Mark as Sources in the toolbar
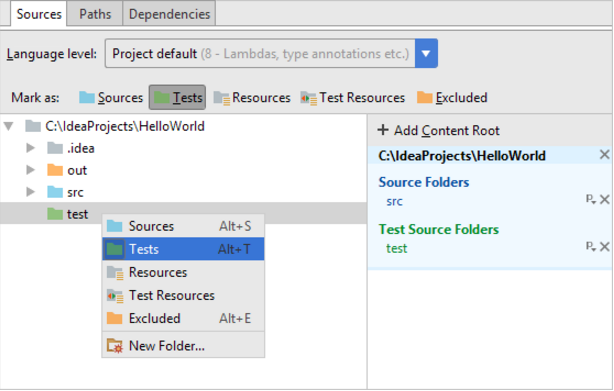614x391 pixels. (x=111, y=97)
